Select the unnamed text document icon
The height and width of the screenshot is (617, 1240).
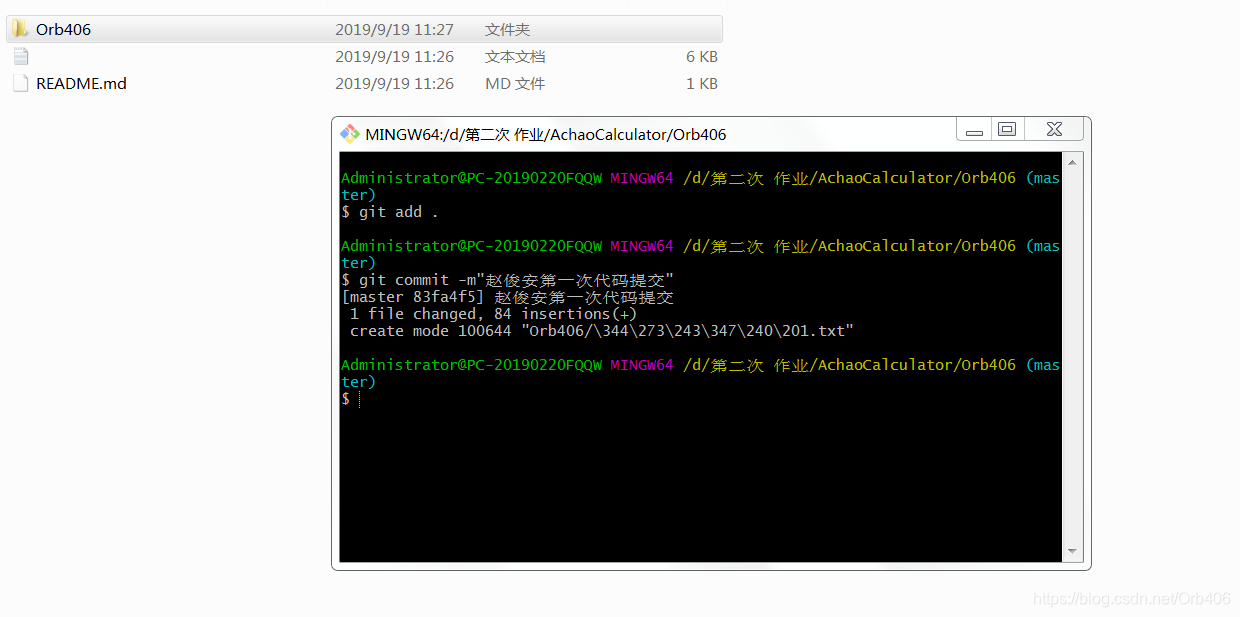(x=20, y=57)
